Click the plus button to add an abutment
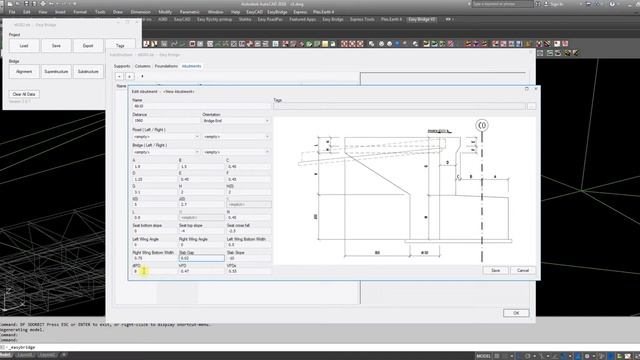The image size is (640, 360). [129, 76]
